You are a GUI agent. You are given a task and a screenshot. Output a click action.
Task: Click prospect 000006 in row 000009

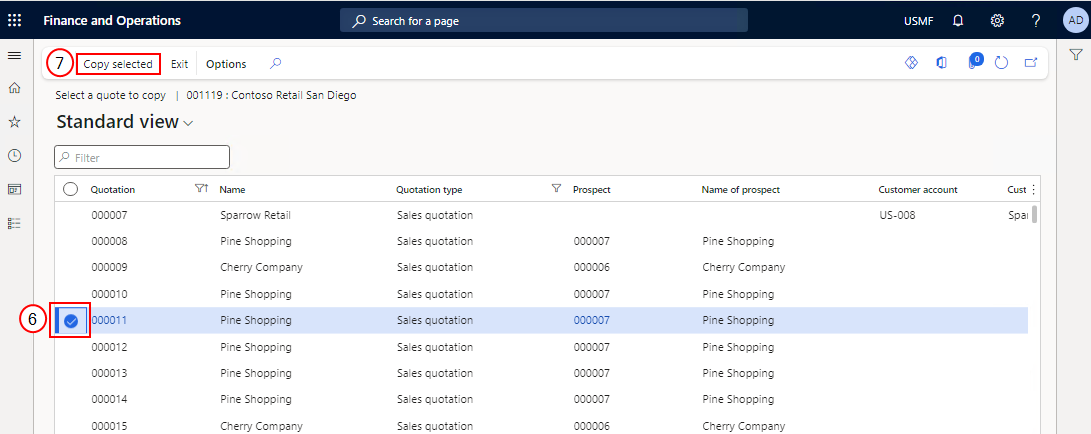tap(591, 267)
